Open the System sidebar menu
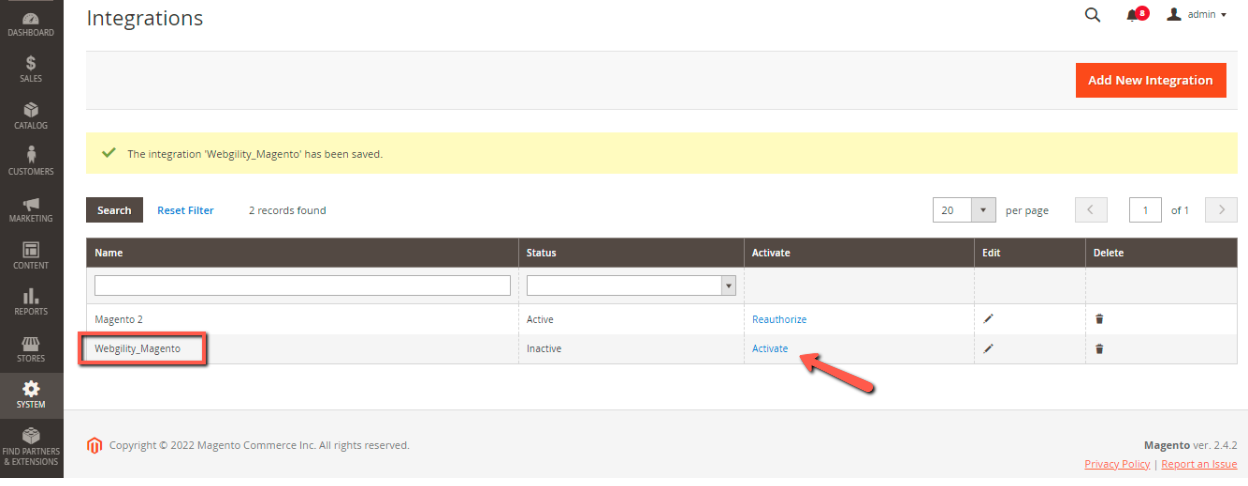Screen dimensions: 1248x486 [x=31, y=396]
